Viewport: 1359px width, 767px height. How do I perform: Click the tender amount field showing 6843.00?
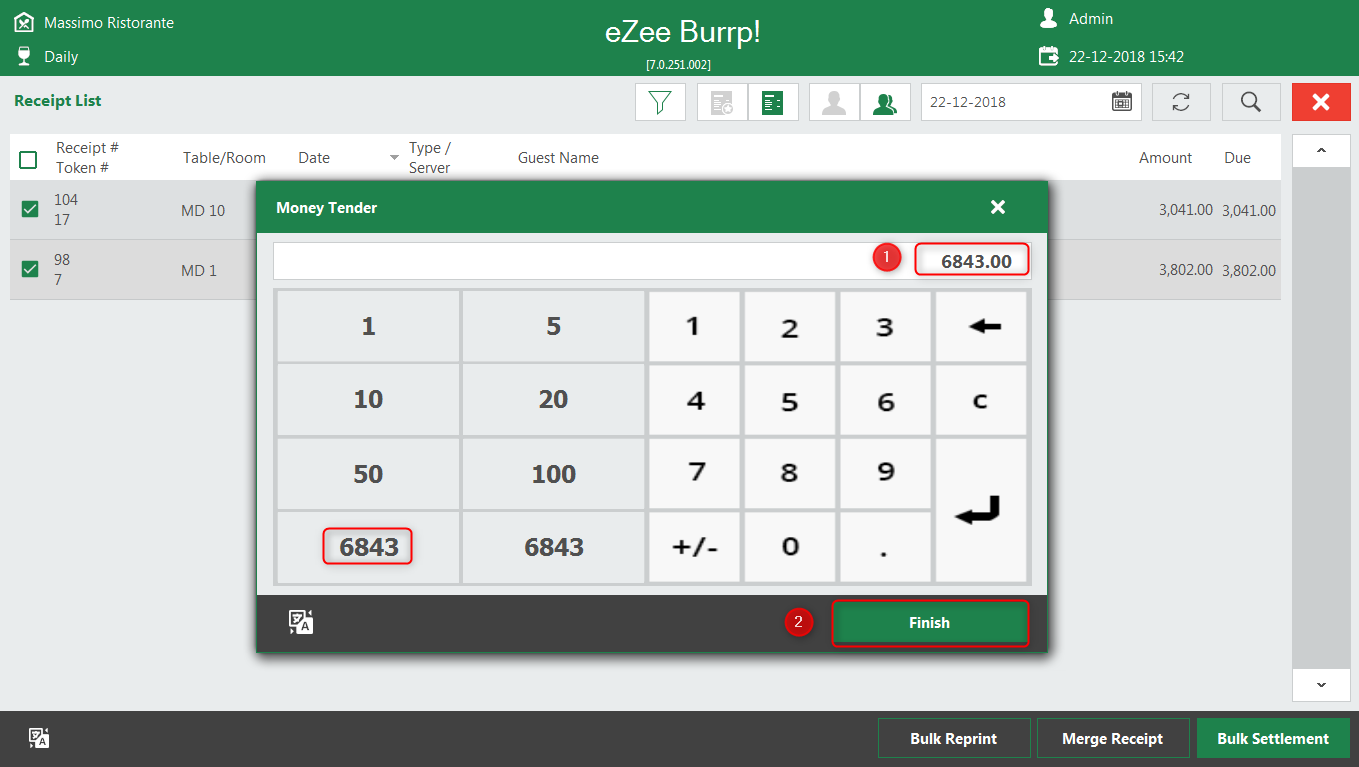[651, 261]
